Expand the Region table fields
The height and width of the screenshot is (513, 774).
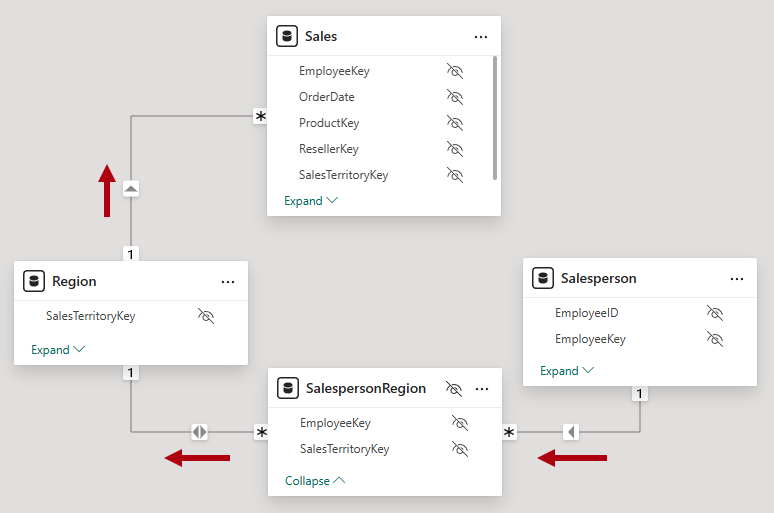tap(58, 350)
